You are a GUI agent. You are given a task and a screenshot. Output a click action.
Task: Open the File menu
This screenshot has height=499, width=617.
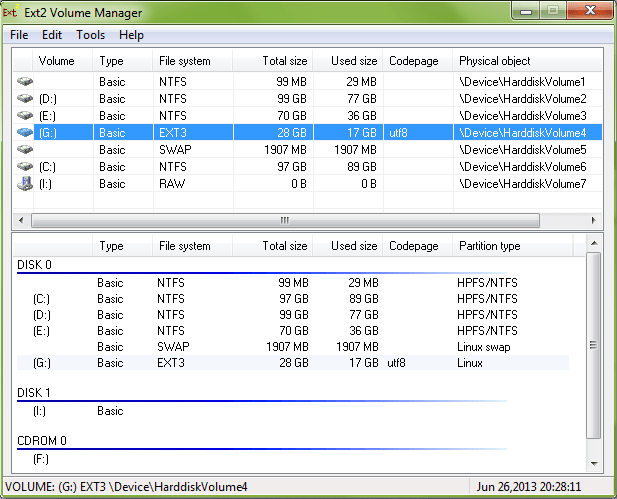(19, 35)
